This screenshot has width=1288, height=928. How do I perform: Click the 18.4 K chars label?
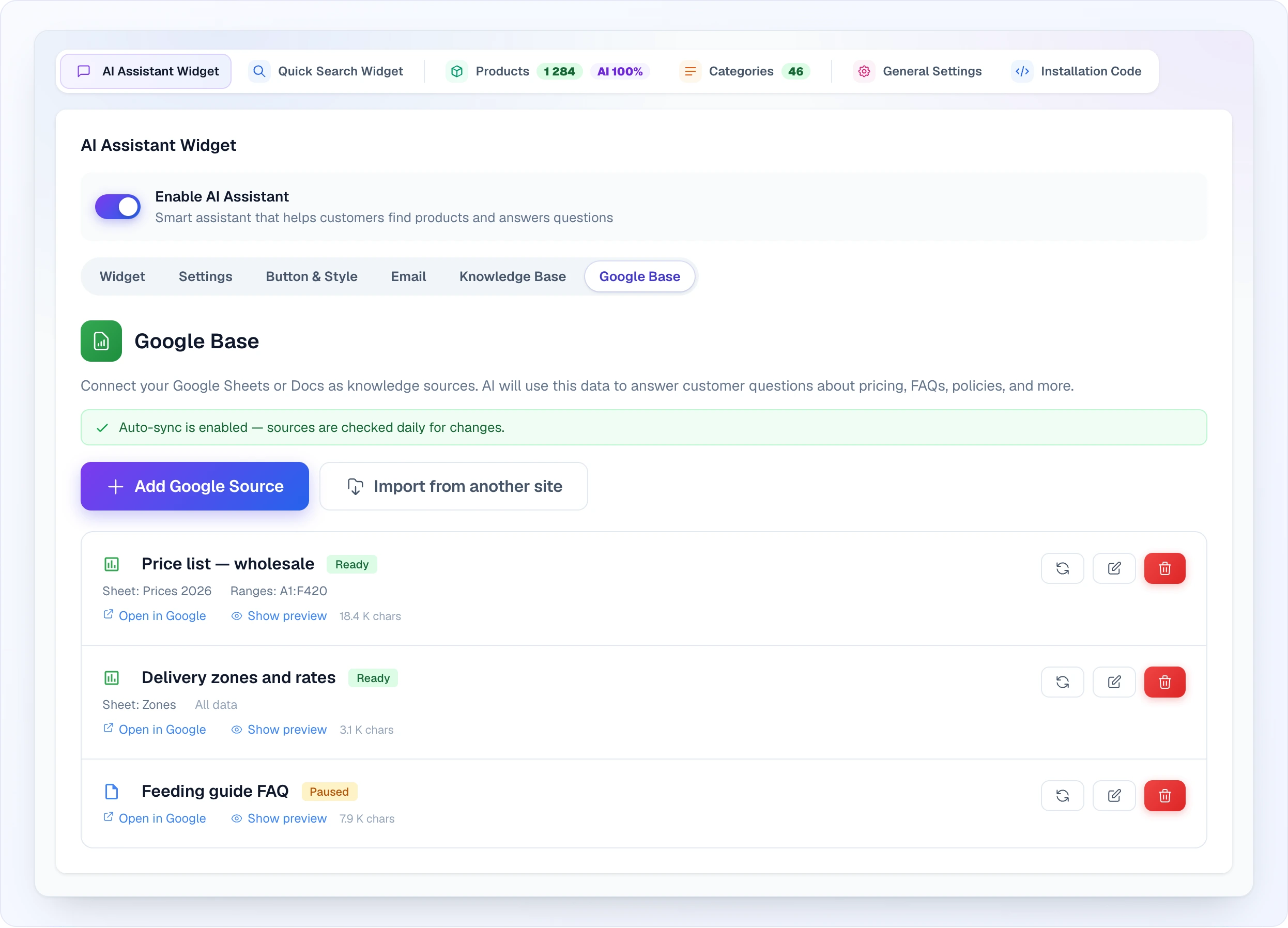pyautogui.click(x=370, y=616)
